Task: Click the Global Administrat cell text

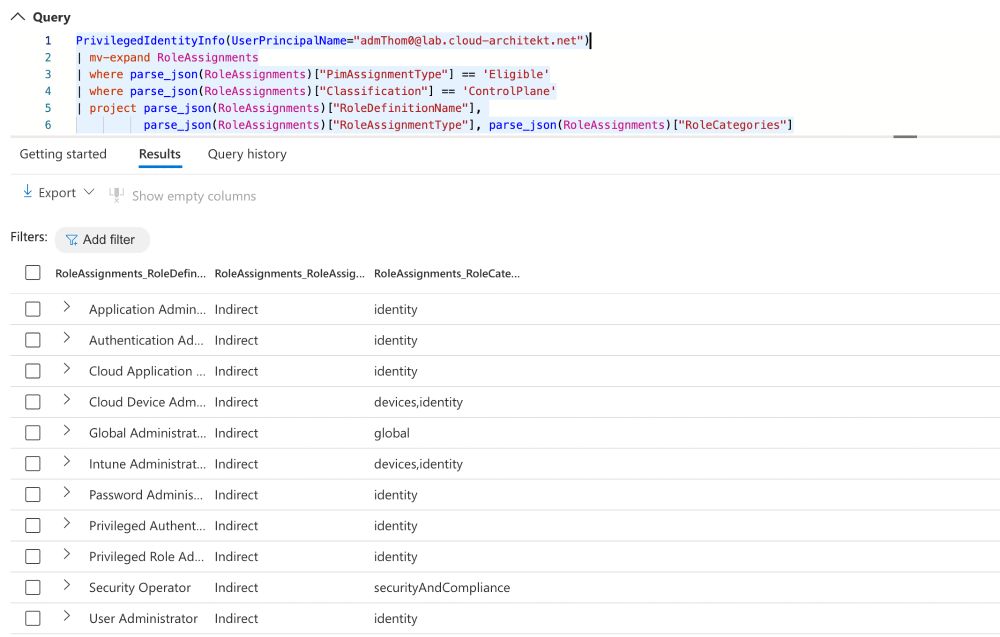Action: click(x=147, y=433)
